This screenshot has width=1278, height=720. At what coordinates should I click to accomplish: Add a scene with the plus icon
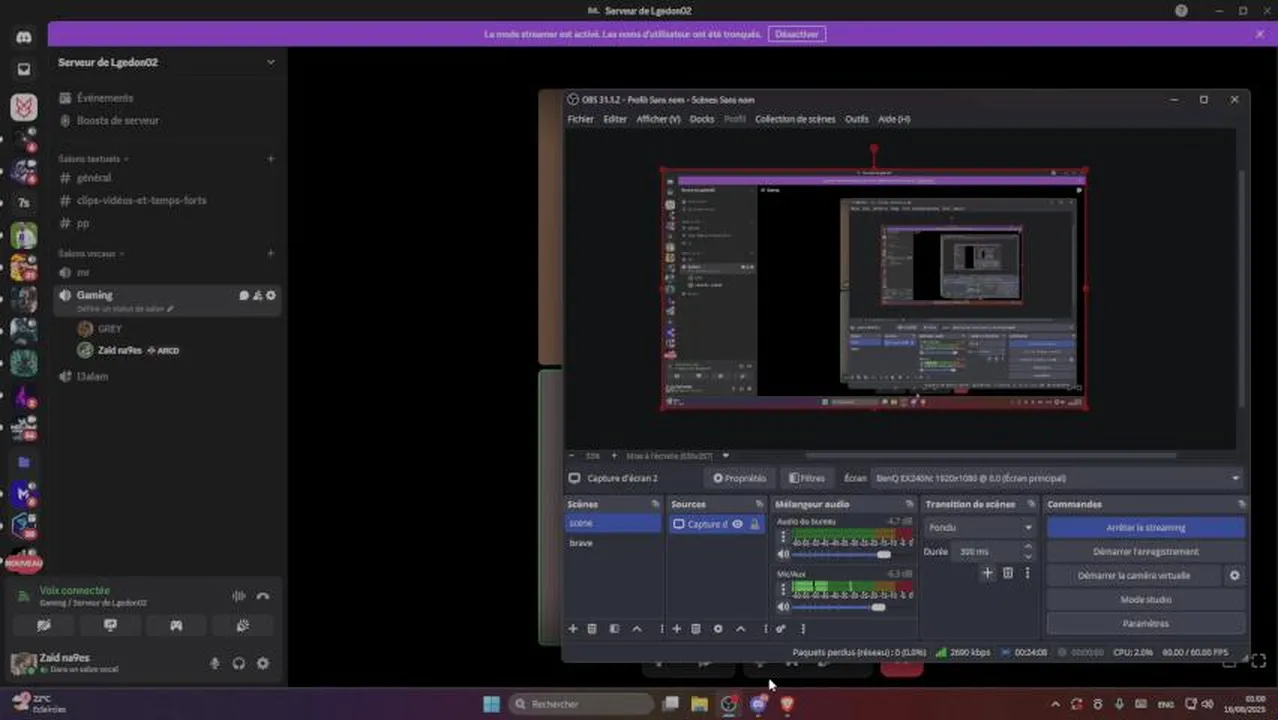pyautogui.click(x=573, y=629)
